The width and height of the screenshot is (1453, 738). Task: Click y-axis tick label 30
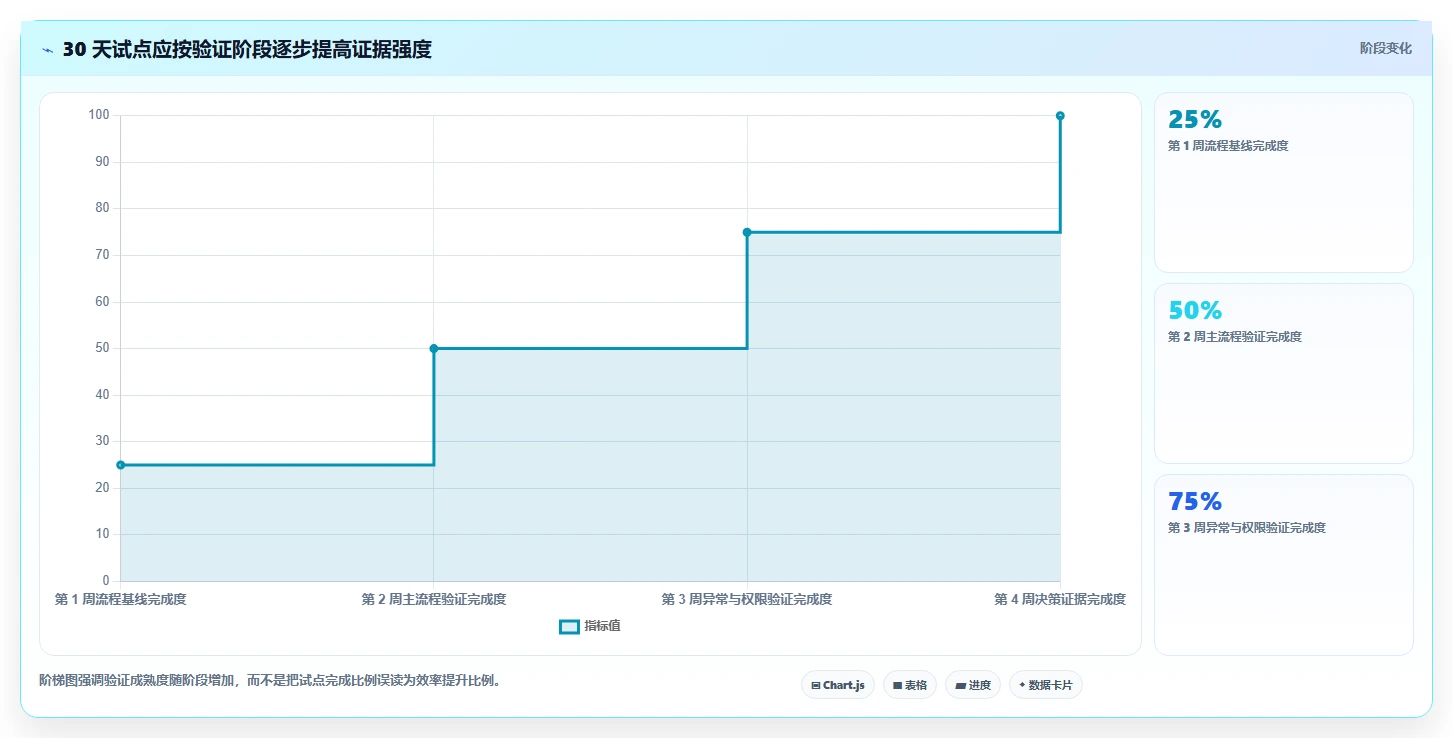point(102,441)
